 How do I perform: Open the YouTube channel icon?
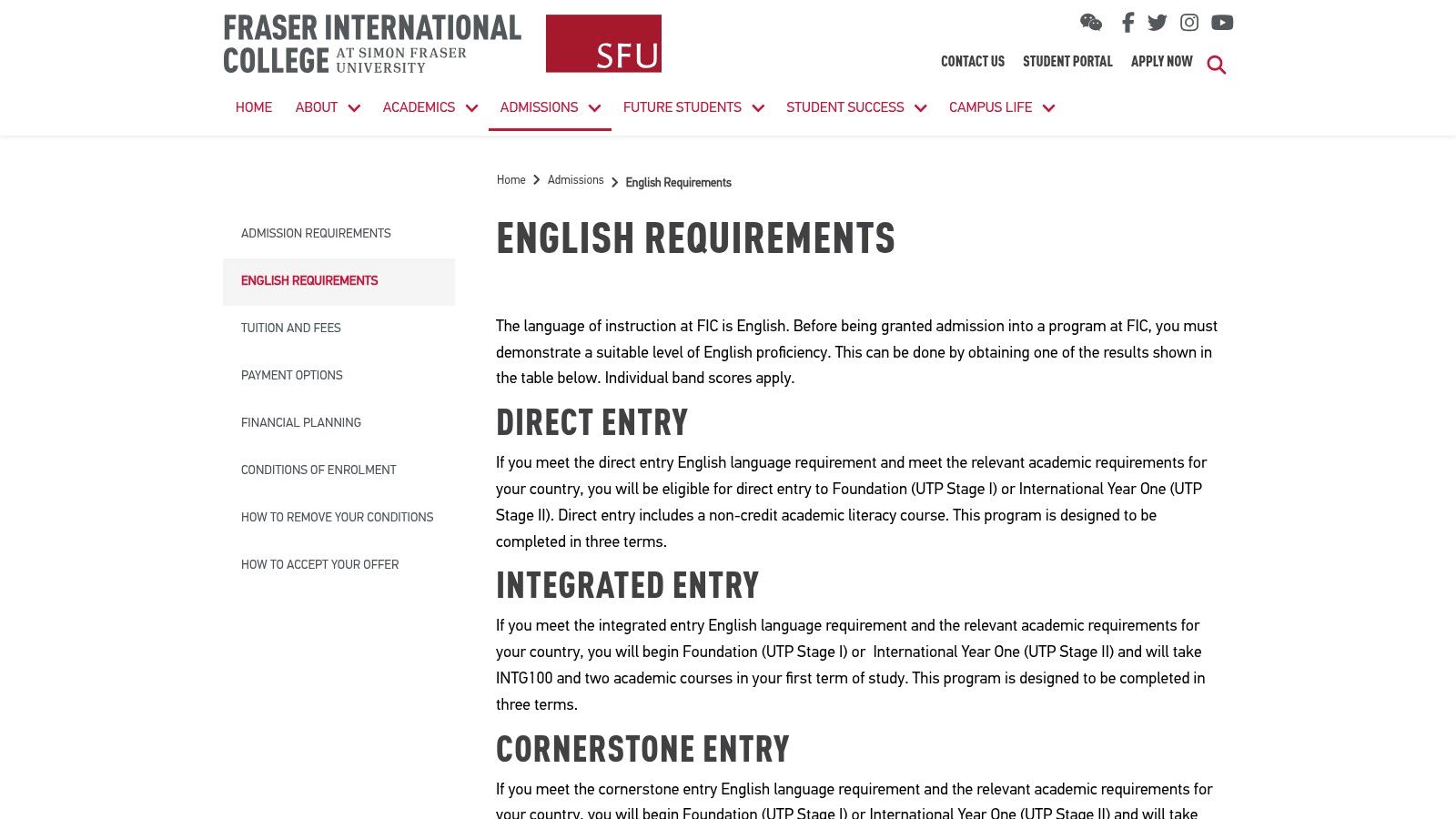(x=1222, y=23)
